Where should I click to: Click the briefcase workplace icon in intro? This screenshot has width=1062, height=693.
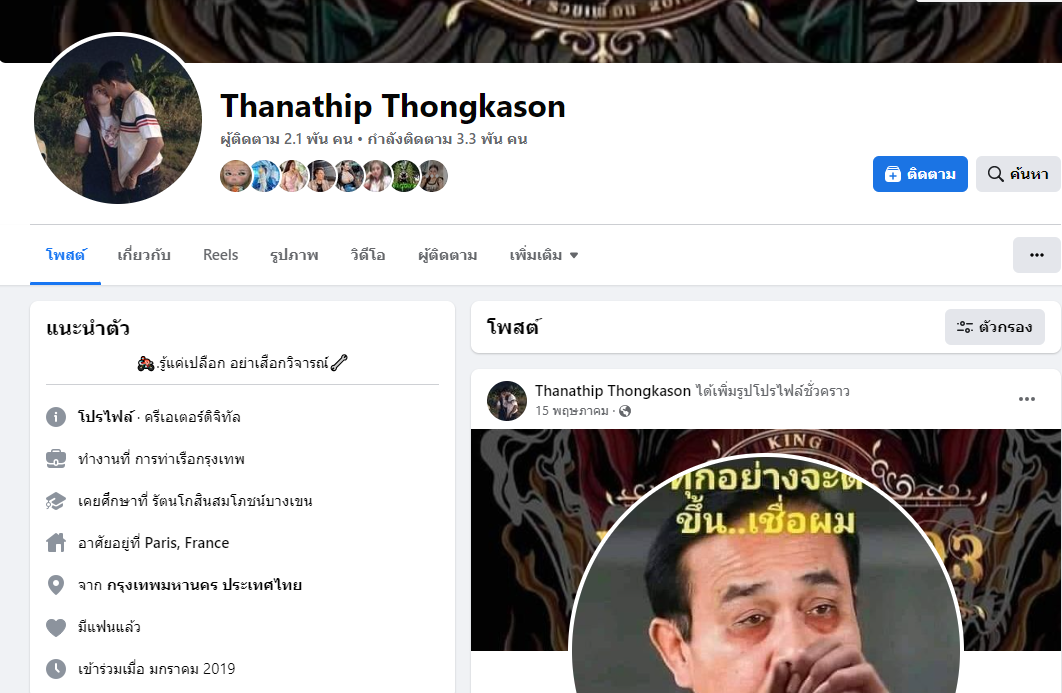coord(56,459)
